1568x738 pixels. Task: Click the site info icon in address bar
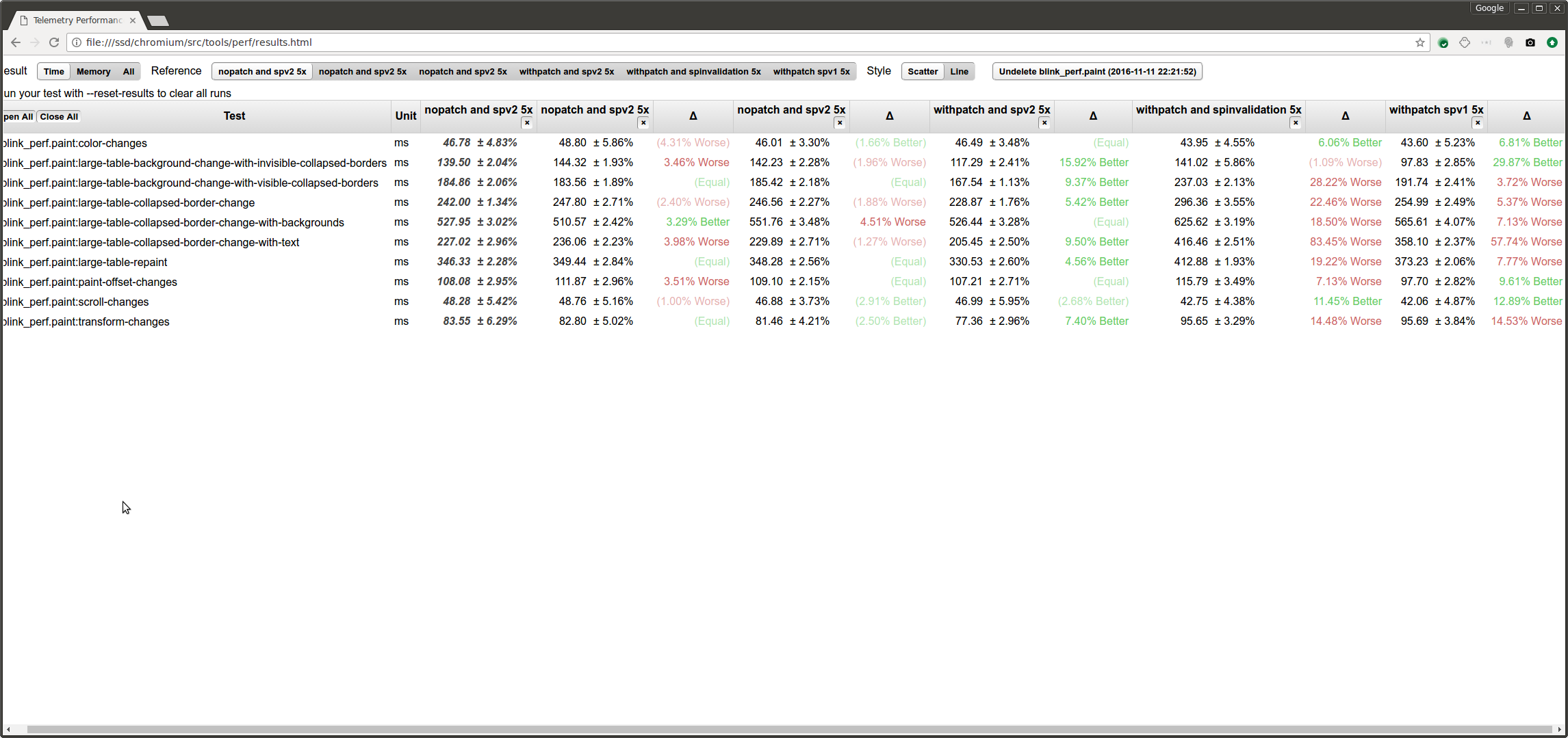(x=77, y=42)
